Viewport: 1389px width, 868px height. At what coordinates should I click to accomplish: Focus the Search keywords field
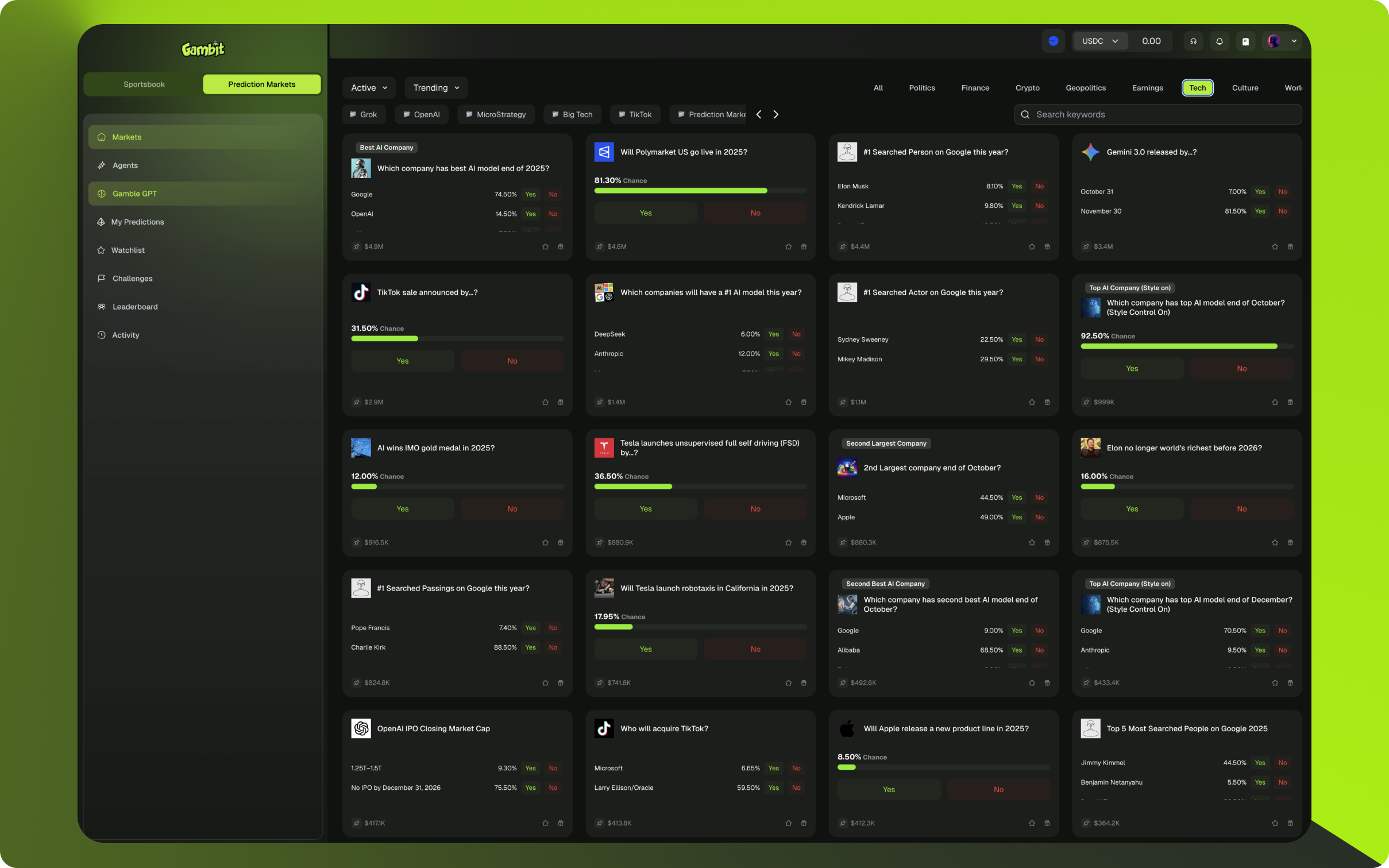1157,114
